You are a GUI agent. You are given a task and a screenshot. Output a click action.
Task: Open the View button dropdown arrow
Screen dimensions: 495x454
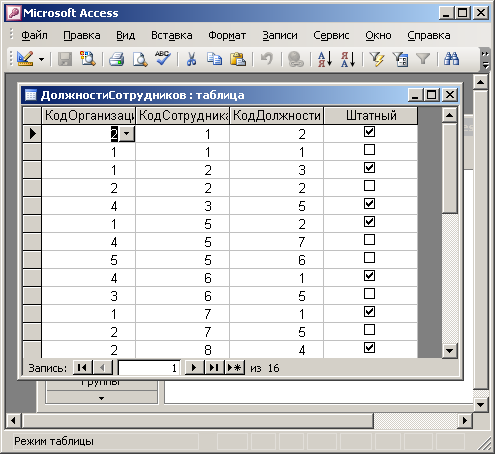point(41,60)
